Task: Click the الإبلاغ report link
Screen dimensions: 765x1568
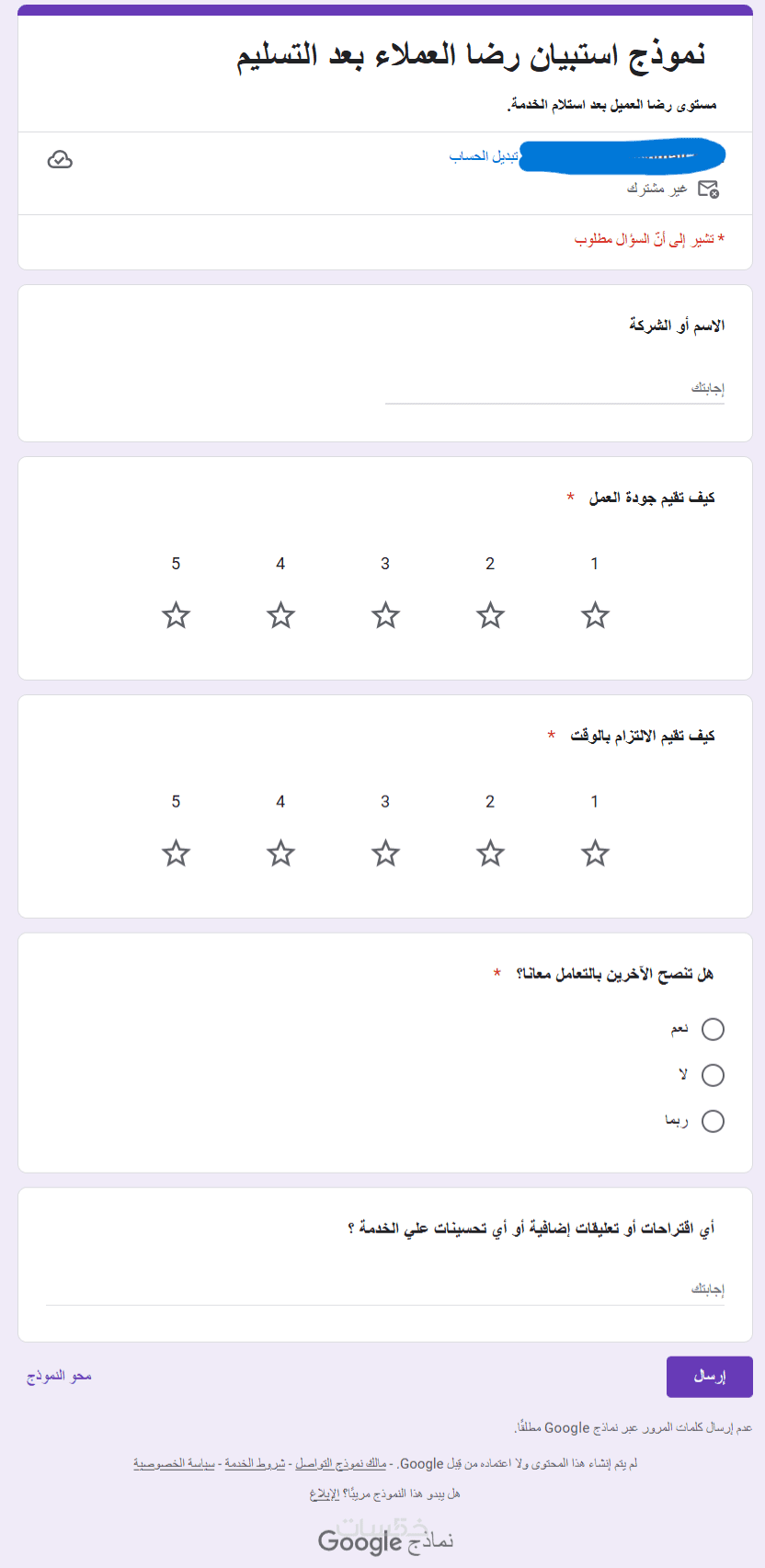Action: pyautogui.click(x=325, y=1494)
